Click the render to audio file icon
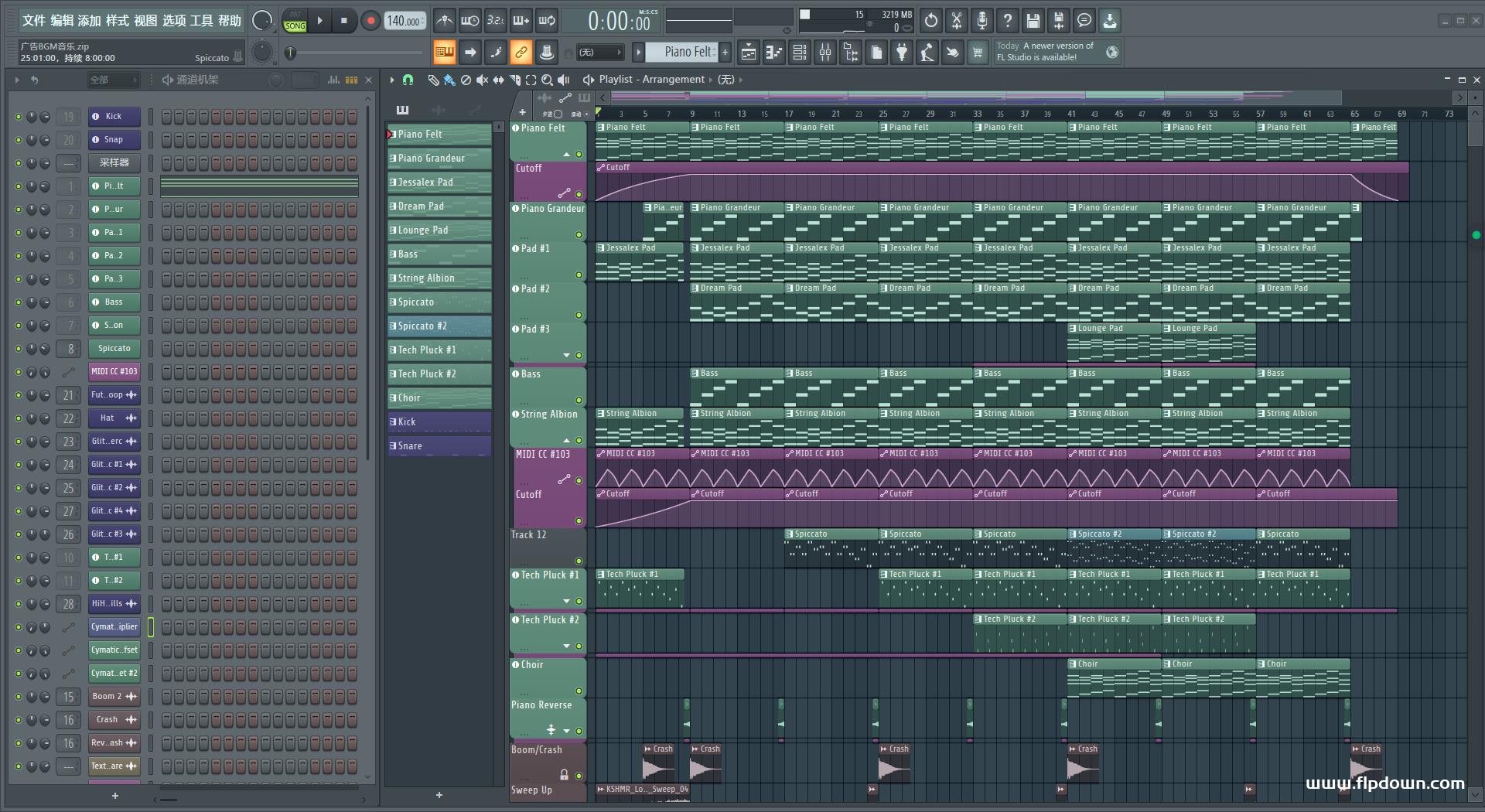Screen dimensions: 1485x812 pos(1059,21)
